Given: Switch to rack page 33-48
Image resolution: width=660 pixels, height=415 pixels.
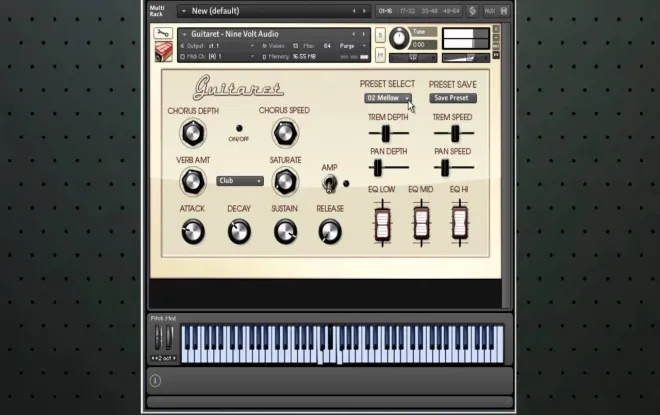Looking at the screenshot, I should [429, 11].
